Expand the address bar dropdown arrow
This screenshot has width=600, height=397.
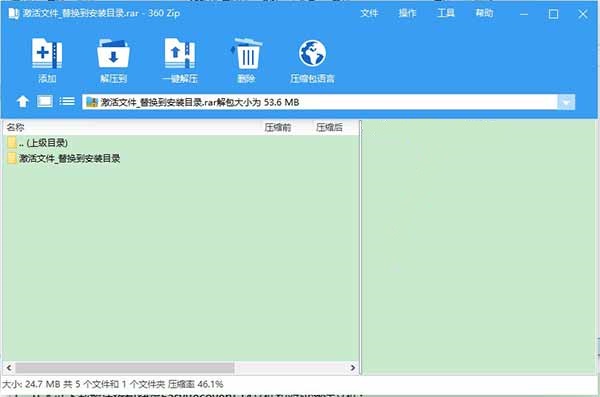click(x=566, y=102)
